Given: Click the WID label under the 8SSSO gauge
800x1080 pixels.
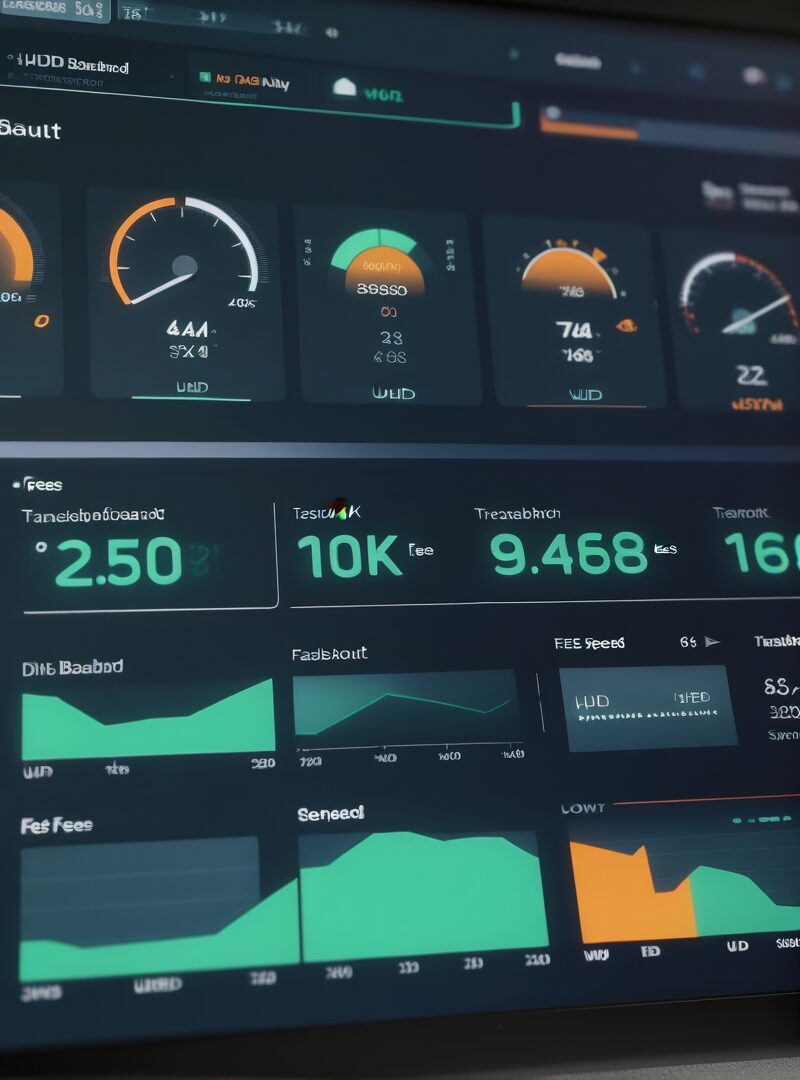Looking at the screenshot, I should tap(393, 393).
